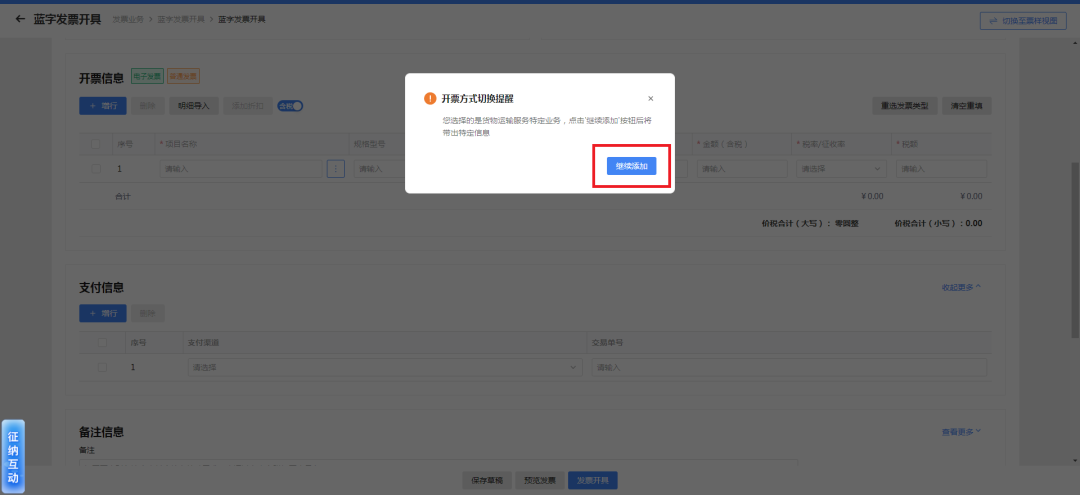Open the 征纳互动 floating widget
This screenshot has width=1080, height=496.
tap(13, 457)
